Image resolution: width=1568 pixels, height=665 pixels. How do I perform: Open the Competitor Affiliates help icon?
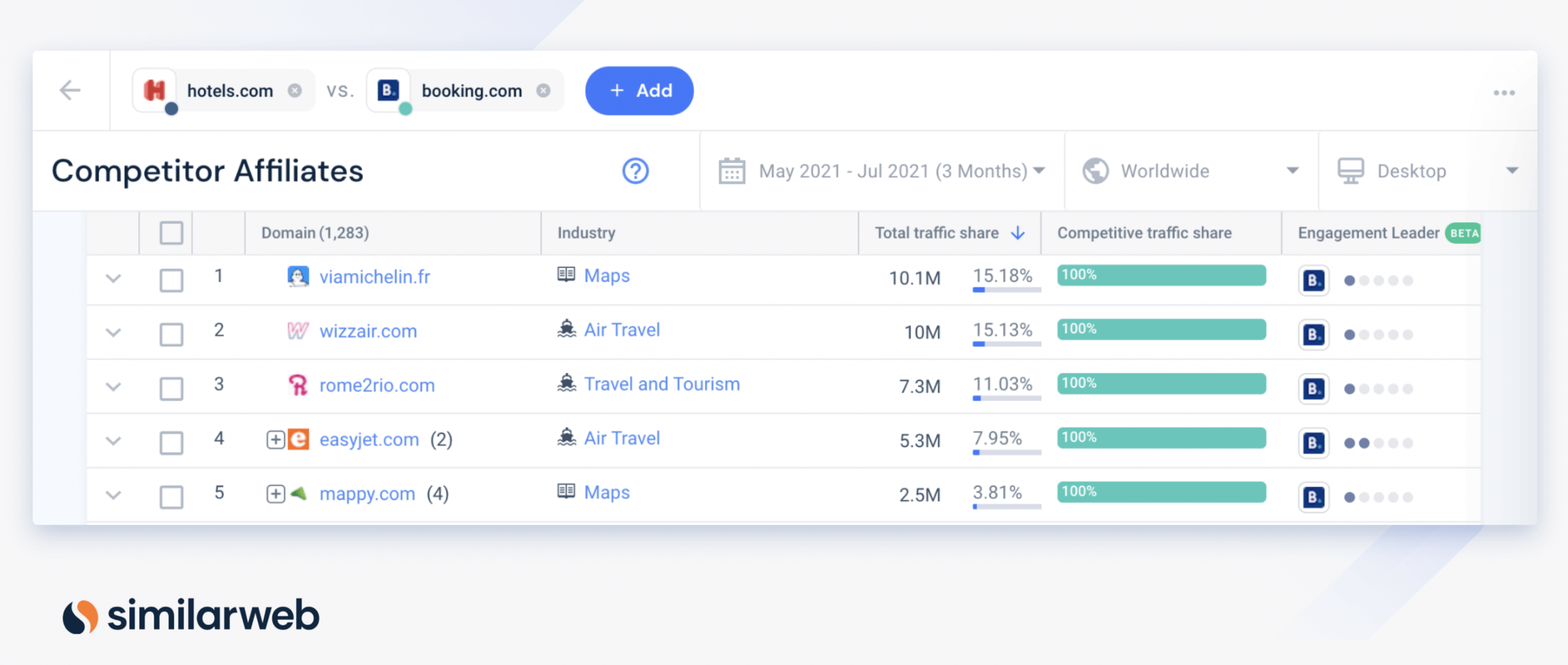tap(635, 171)
